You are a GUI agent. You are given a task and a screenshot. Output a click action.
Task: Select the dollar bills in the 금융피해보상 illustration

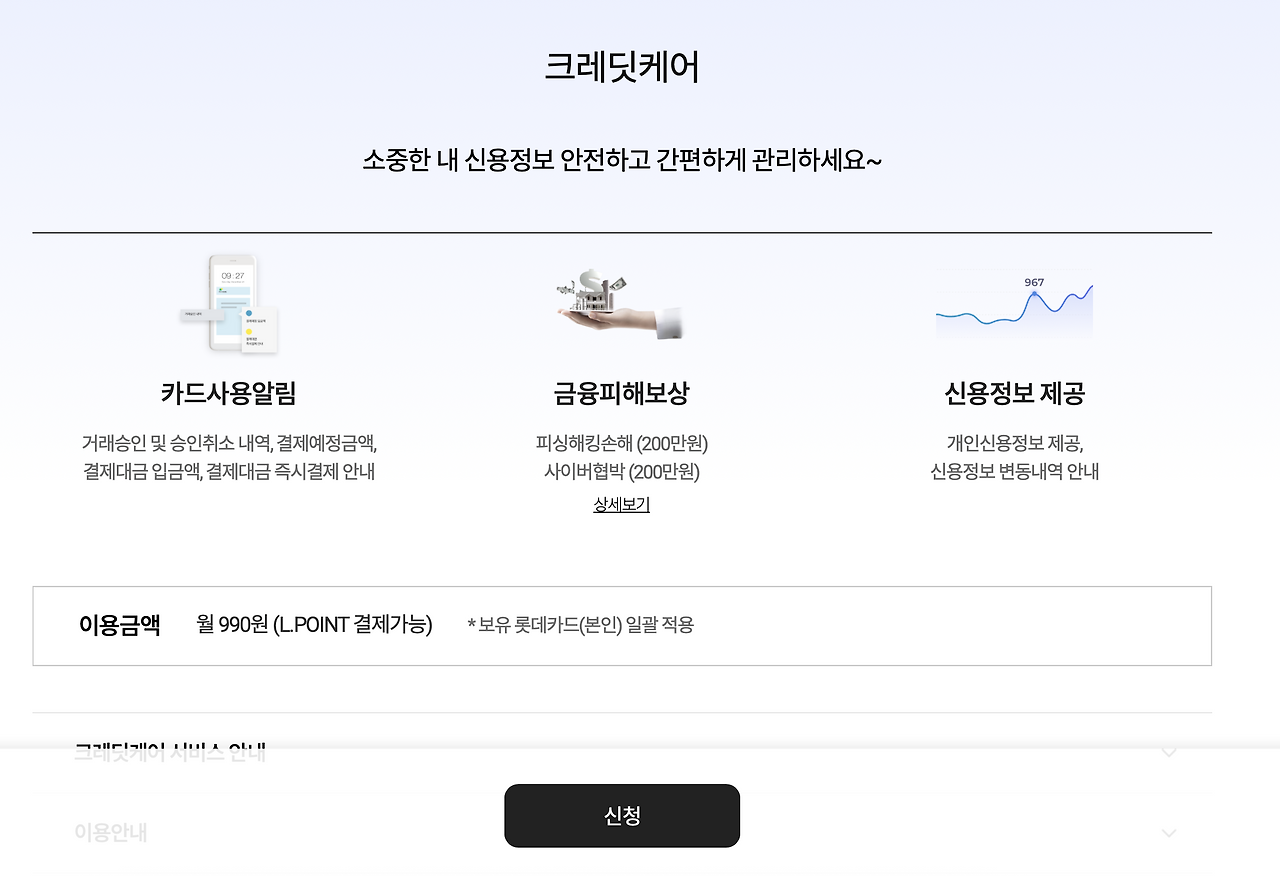[618, 284]
